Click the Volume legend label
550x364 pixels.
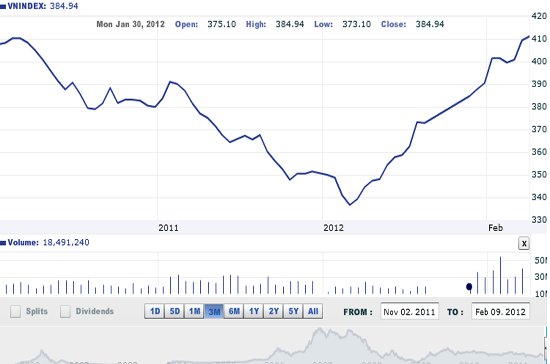tap(23, 243)
